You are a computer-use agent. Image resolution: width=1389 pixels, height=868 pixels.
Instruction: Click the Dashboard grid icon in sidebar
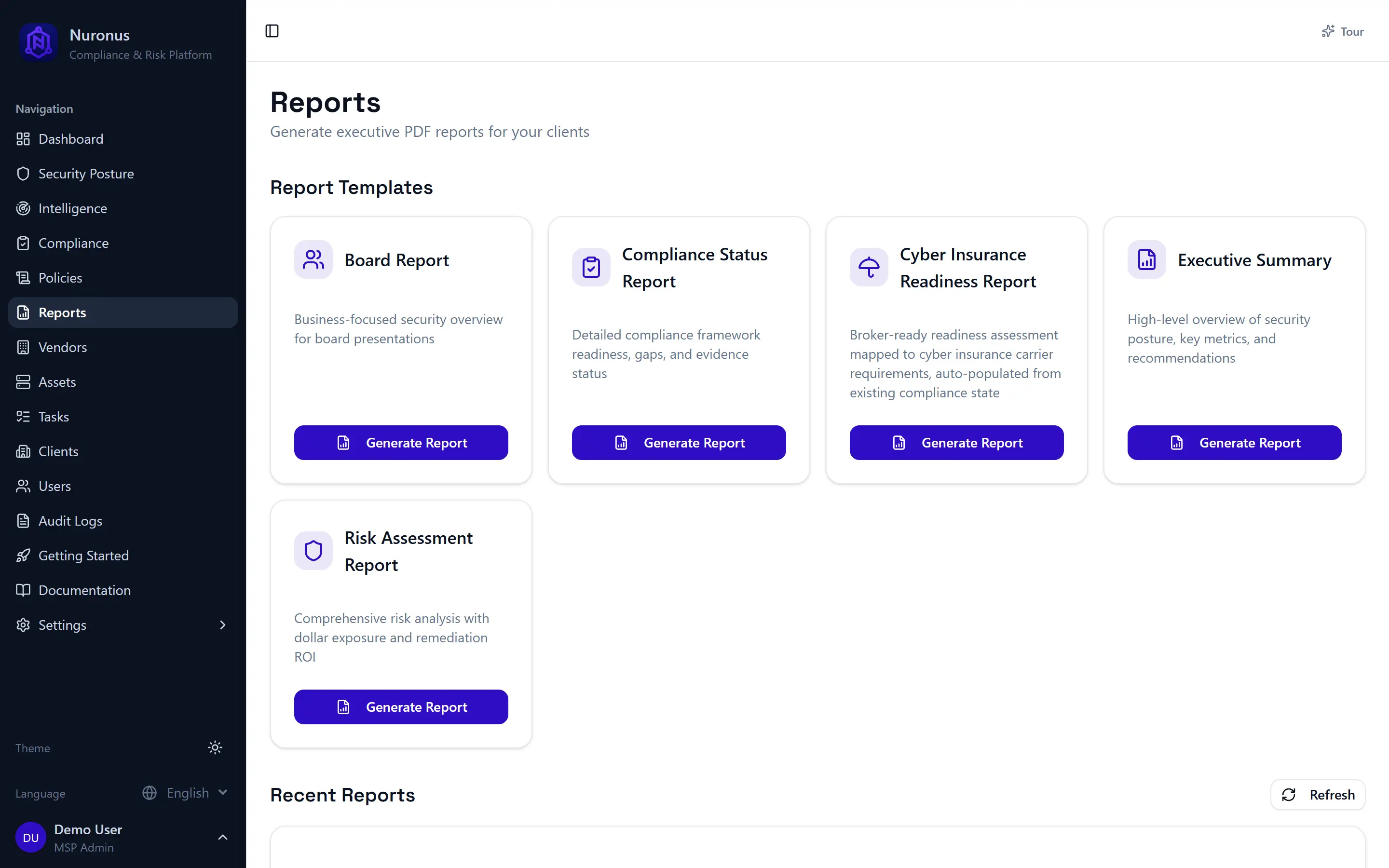[23, 139]
